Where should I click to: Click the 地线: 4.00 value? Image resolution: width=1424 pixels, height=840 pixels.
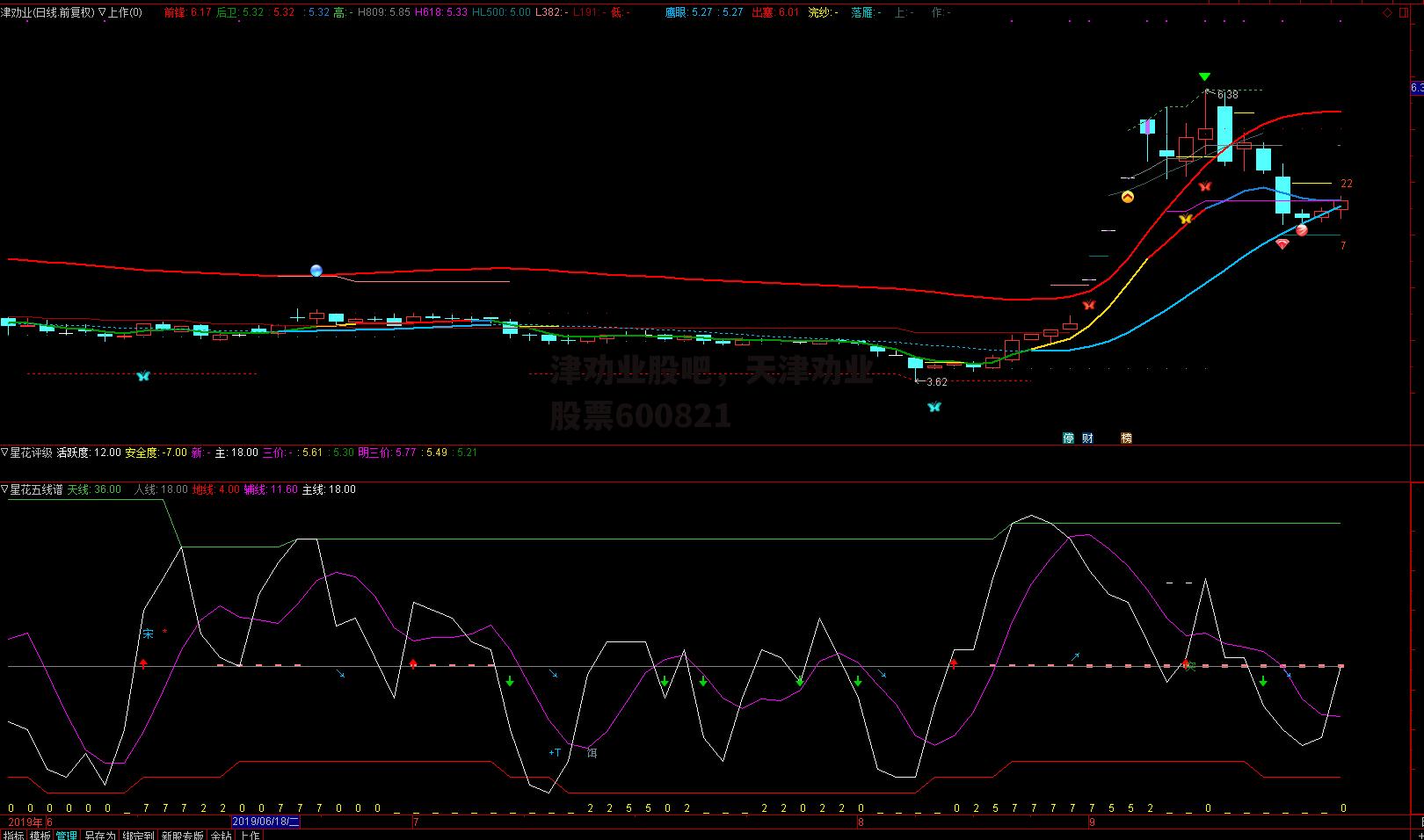pos(215,489)
